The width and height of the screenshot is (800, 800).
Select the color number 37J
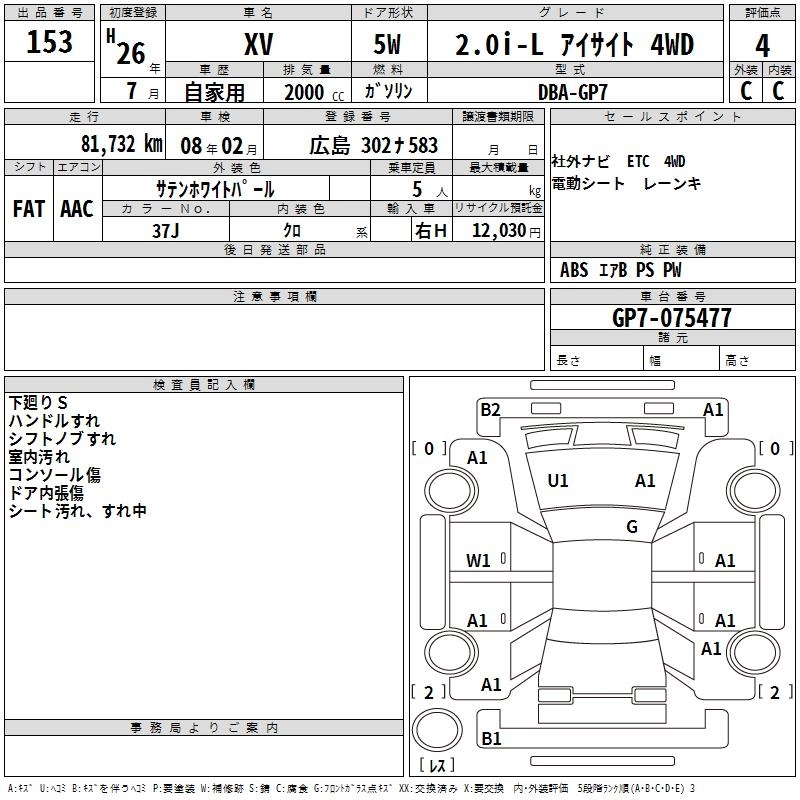[x=166, y=229]
